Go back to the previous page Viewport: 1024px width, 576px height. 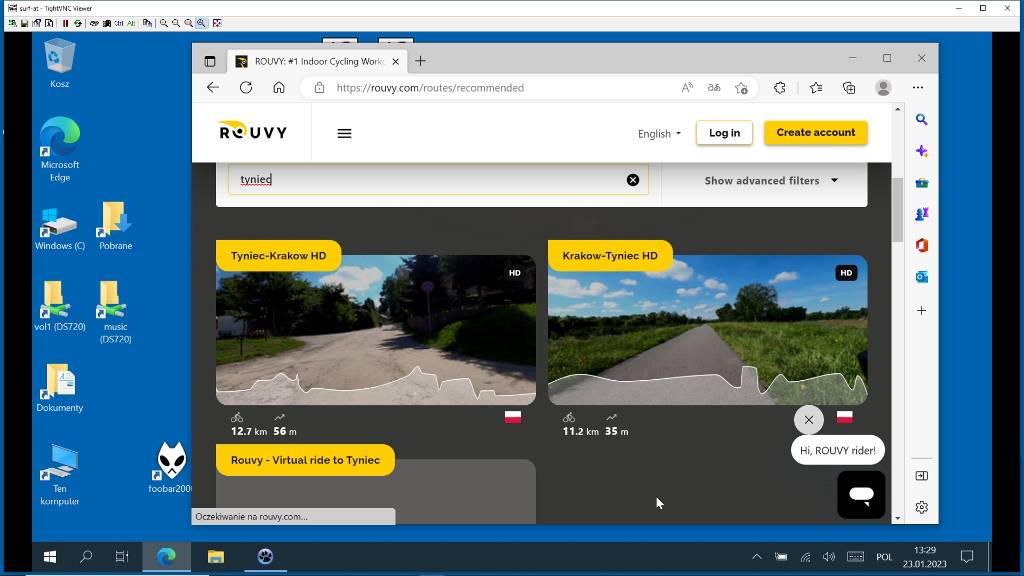(213, 88)
